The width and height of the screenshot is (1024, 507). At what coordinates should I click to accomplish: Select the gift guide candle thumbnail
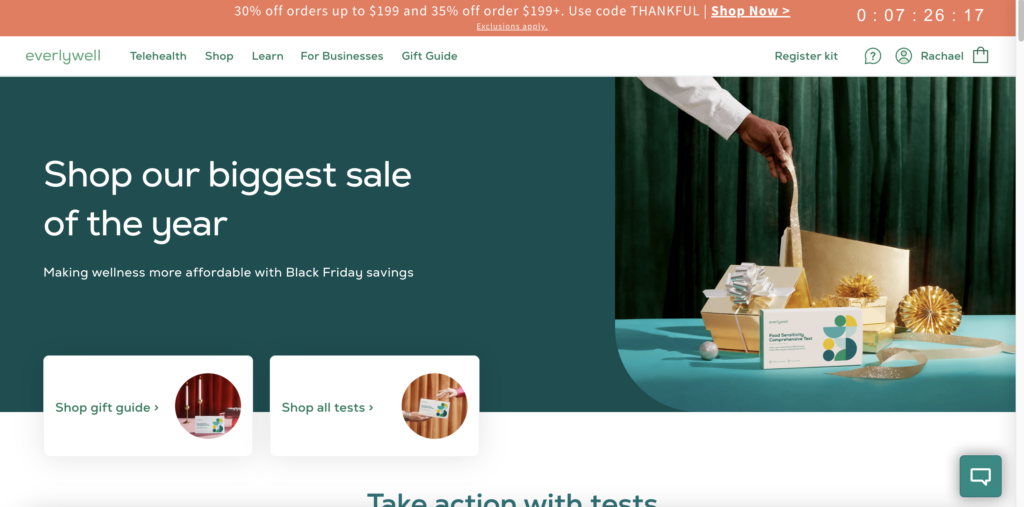[208, 406]
